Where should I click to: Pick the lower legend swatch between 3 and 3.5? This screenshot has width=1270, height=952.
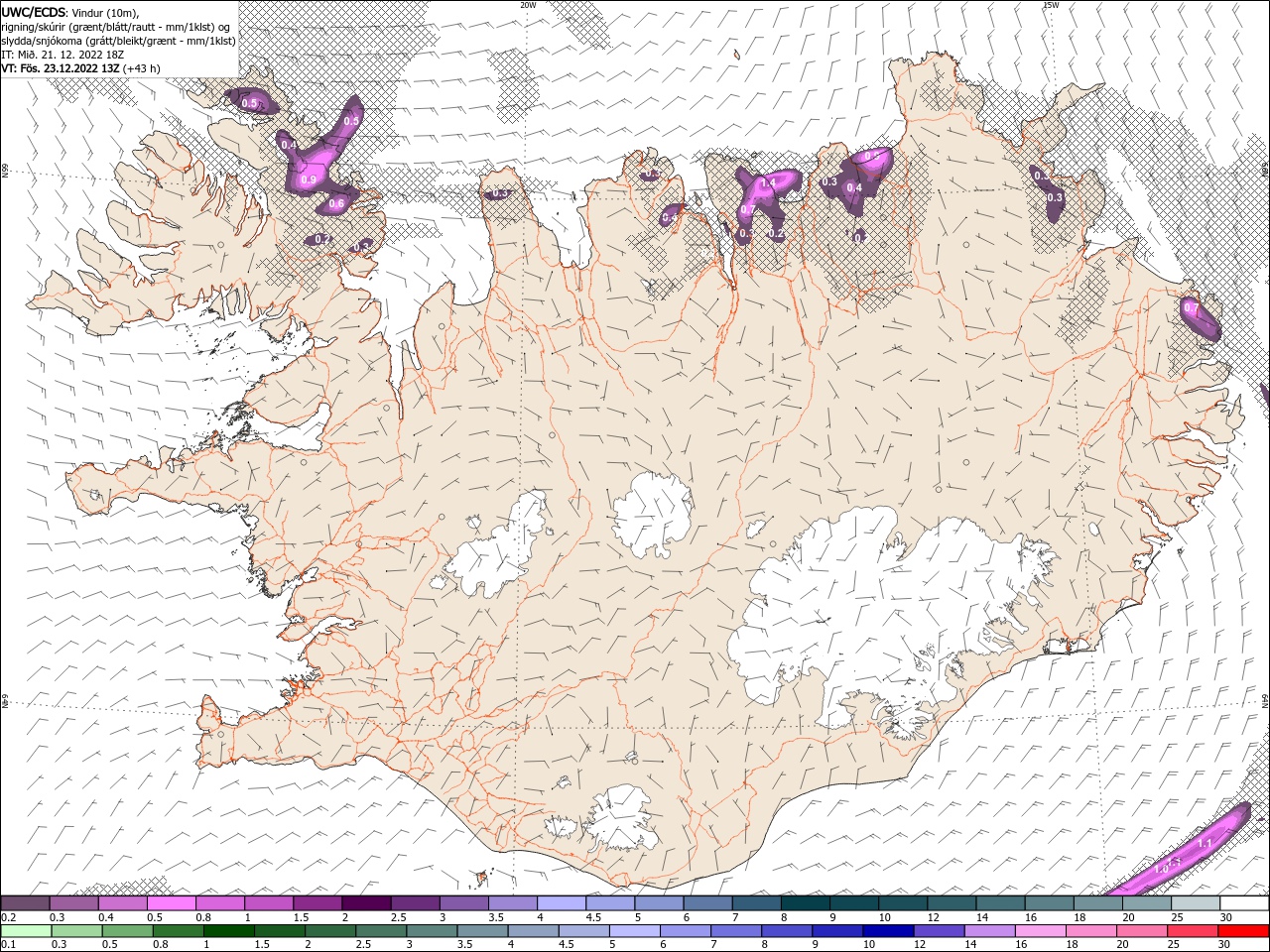coord(432,931)
